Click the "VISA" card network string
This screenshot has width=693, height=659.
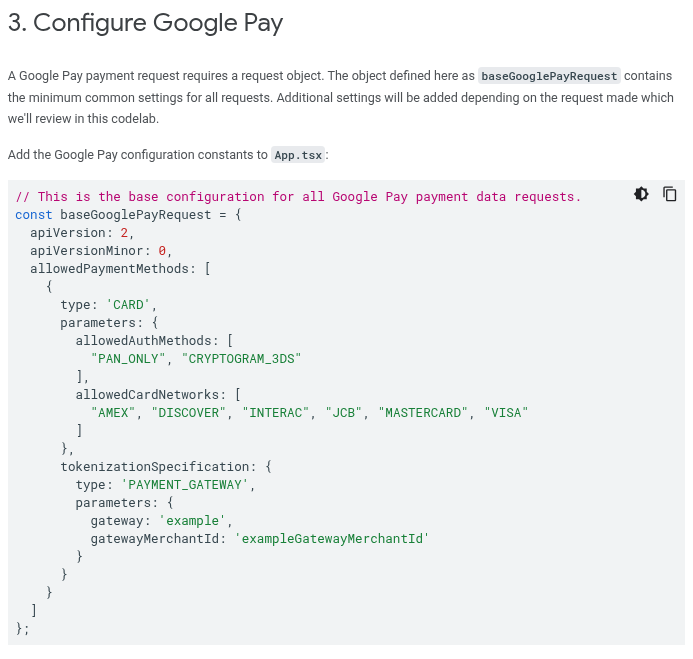point(506,413)
